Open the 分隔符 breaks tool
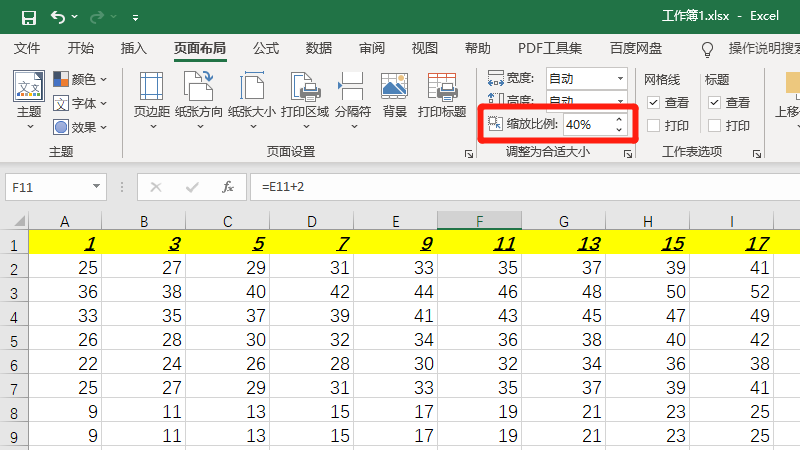800x450 pixels. click(x=353, y=99)
